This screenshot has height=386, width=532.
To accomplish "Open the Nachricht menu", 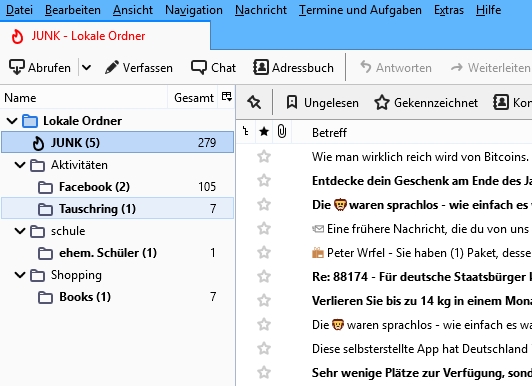I will click(261, 10).
